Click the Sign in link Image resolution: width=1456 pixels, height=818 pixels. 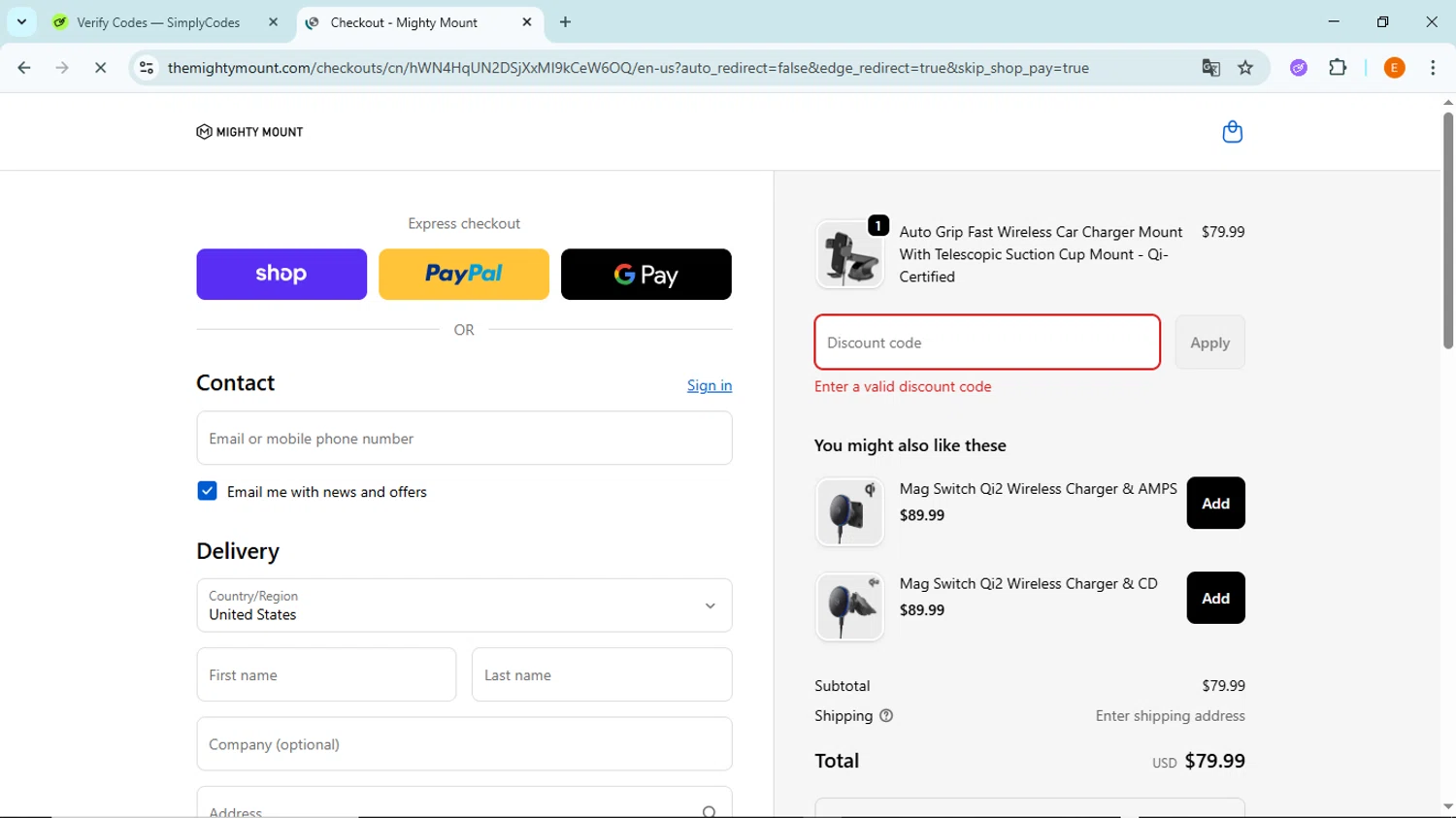710,385
